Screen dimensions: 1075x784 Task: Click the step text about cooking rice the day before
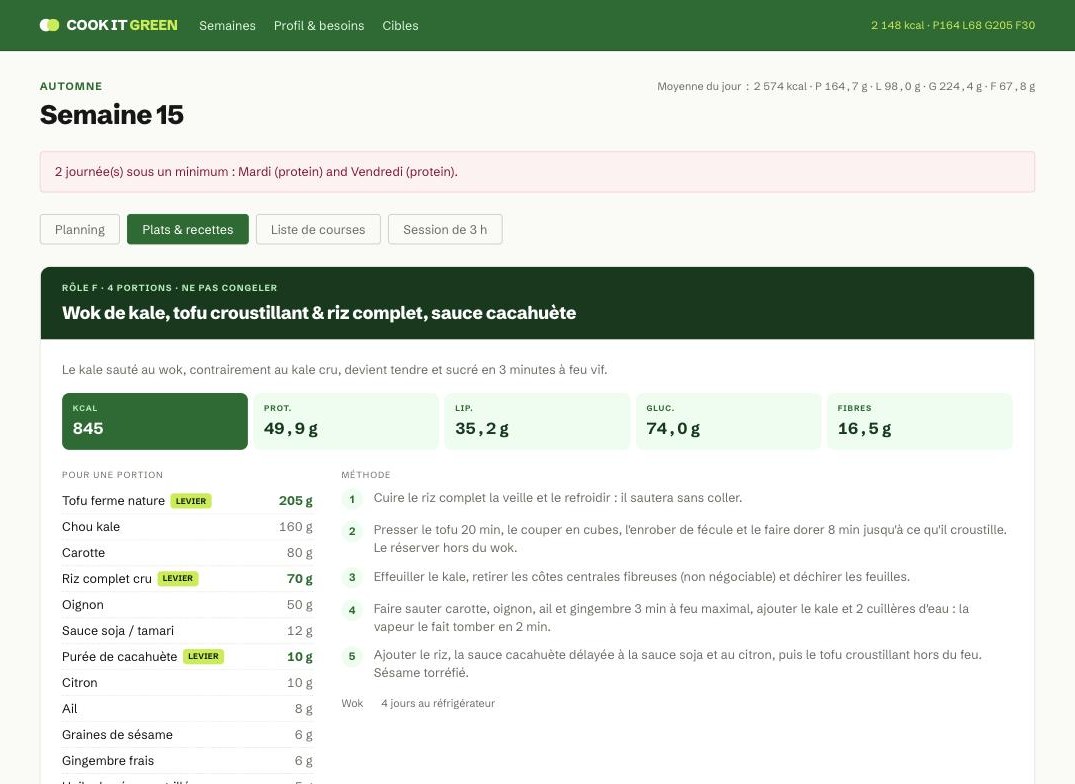(x=557, y=498)
